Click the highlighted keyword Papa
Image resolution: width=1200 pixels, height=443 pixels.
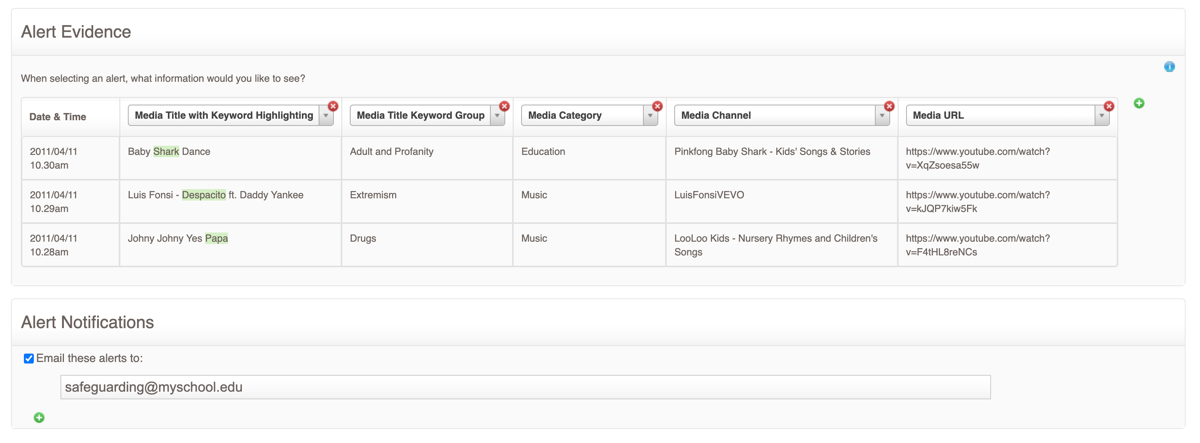pos(217,238)
